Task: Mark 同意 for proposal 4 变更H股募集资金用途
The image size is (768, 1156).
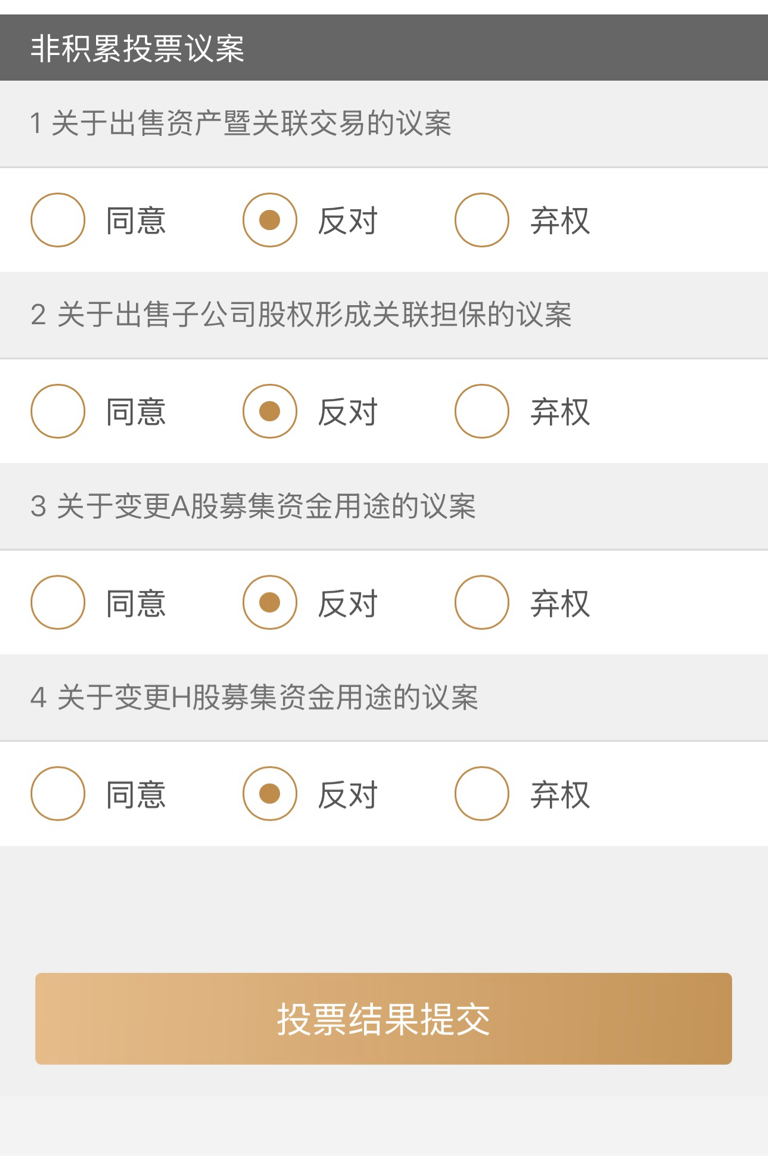Action: 58,794
